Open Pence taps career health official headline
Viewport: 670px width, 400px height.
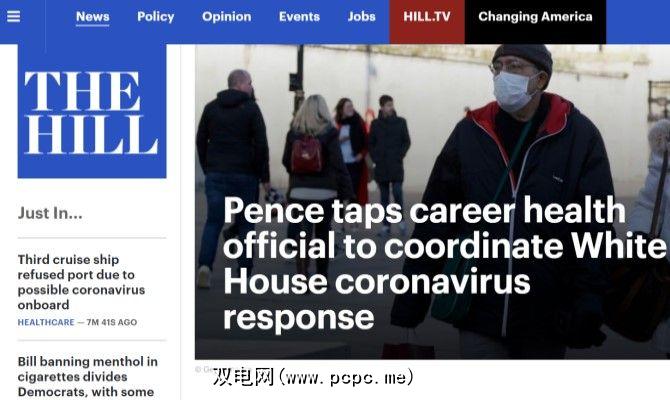point(444,264)
